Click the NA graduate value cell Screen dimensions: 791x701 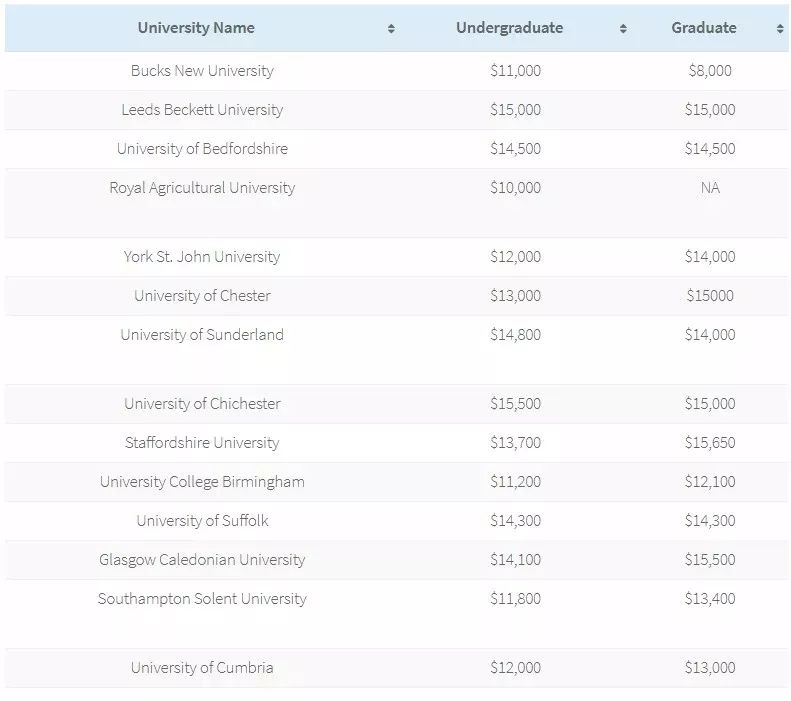pos(710,188)
